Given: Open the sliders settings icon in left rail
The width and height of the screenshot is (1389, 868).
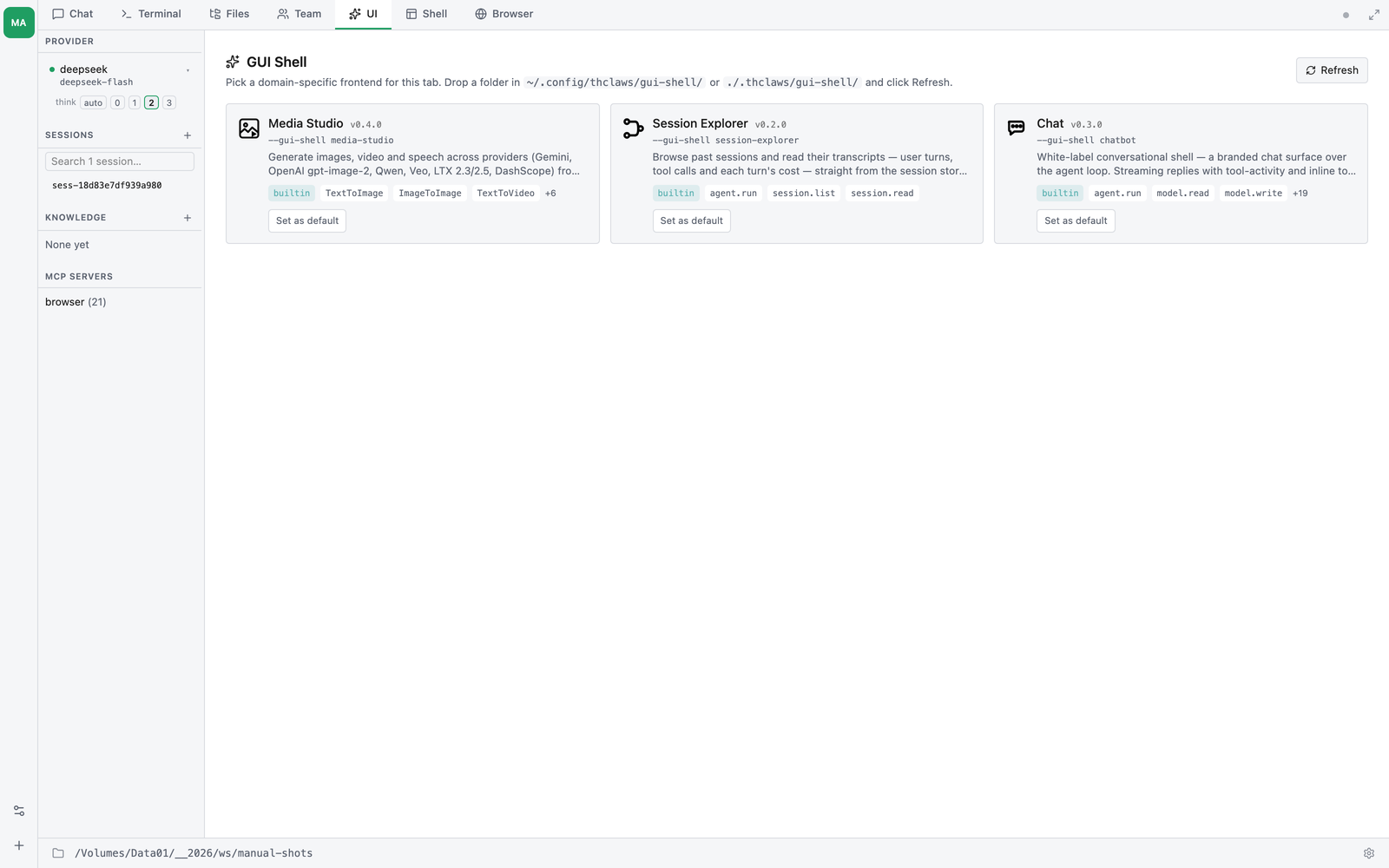Looking at the screenshot, I should point(19,811).
